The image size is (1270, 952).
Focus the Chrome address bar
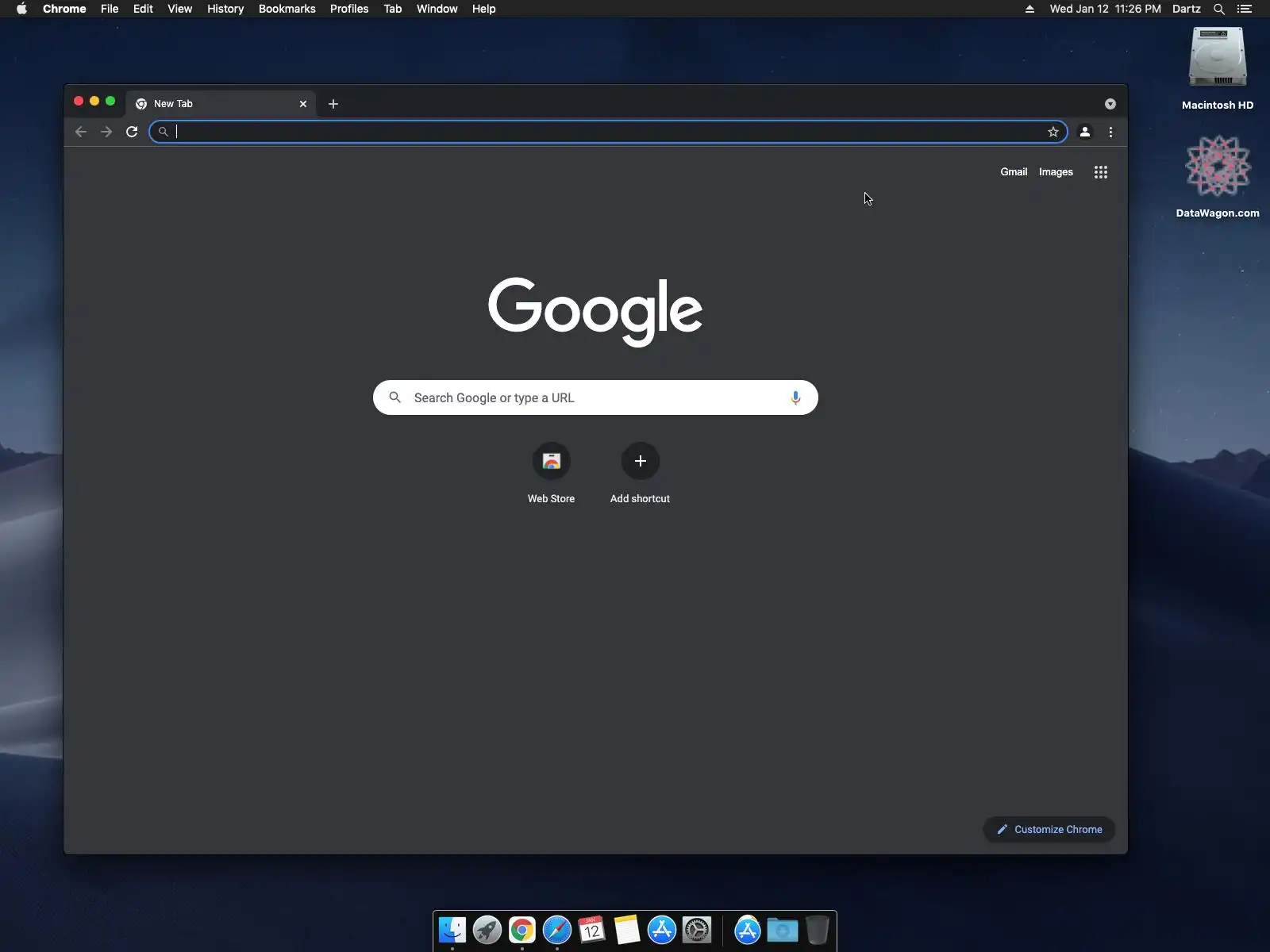pyautogui.click(x=608, y=132)
